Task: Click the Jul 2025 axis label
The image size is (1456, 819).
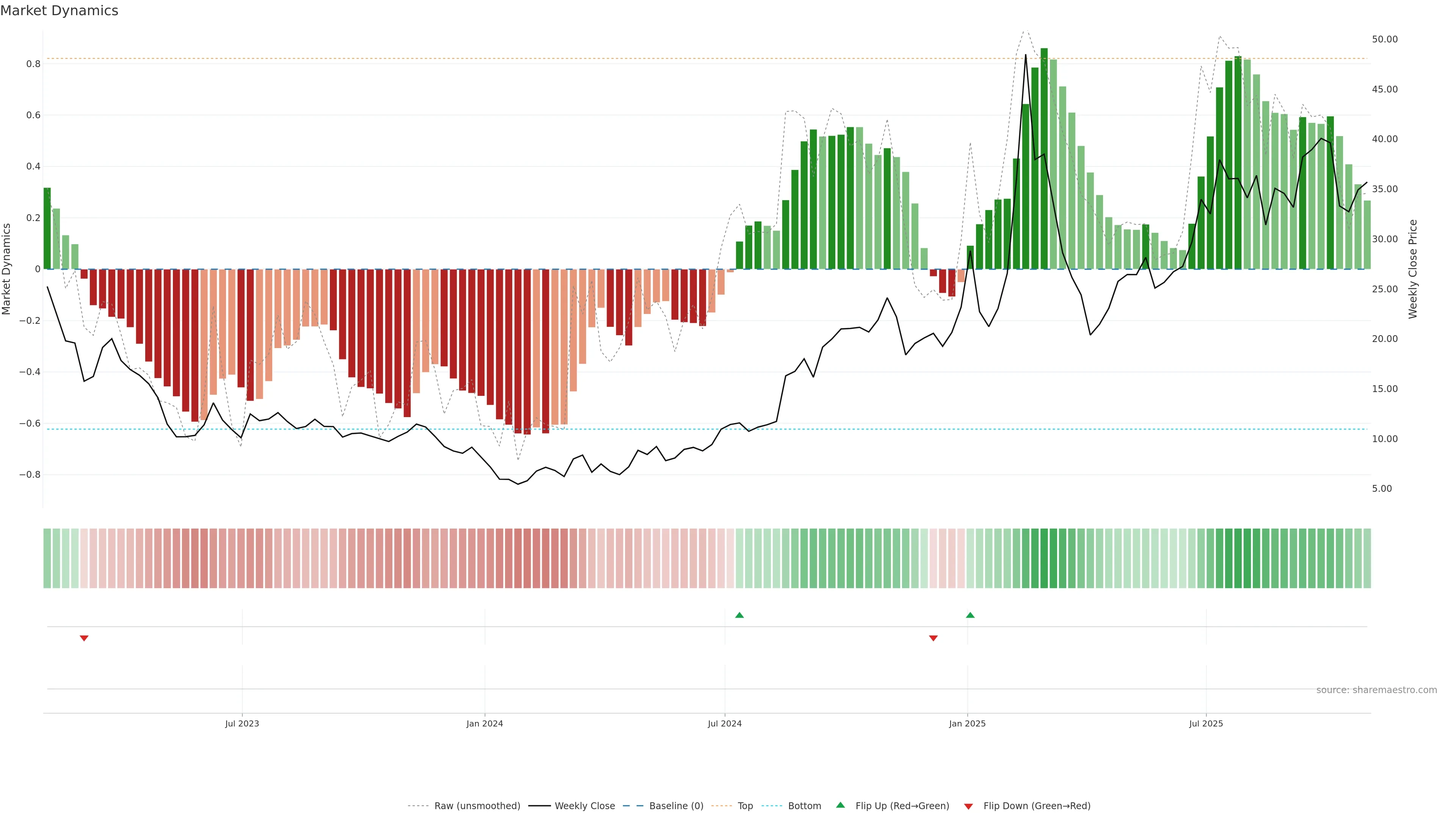Action: 1206,723
